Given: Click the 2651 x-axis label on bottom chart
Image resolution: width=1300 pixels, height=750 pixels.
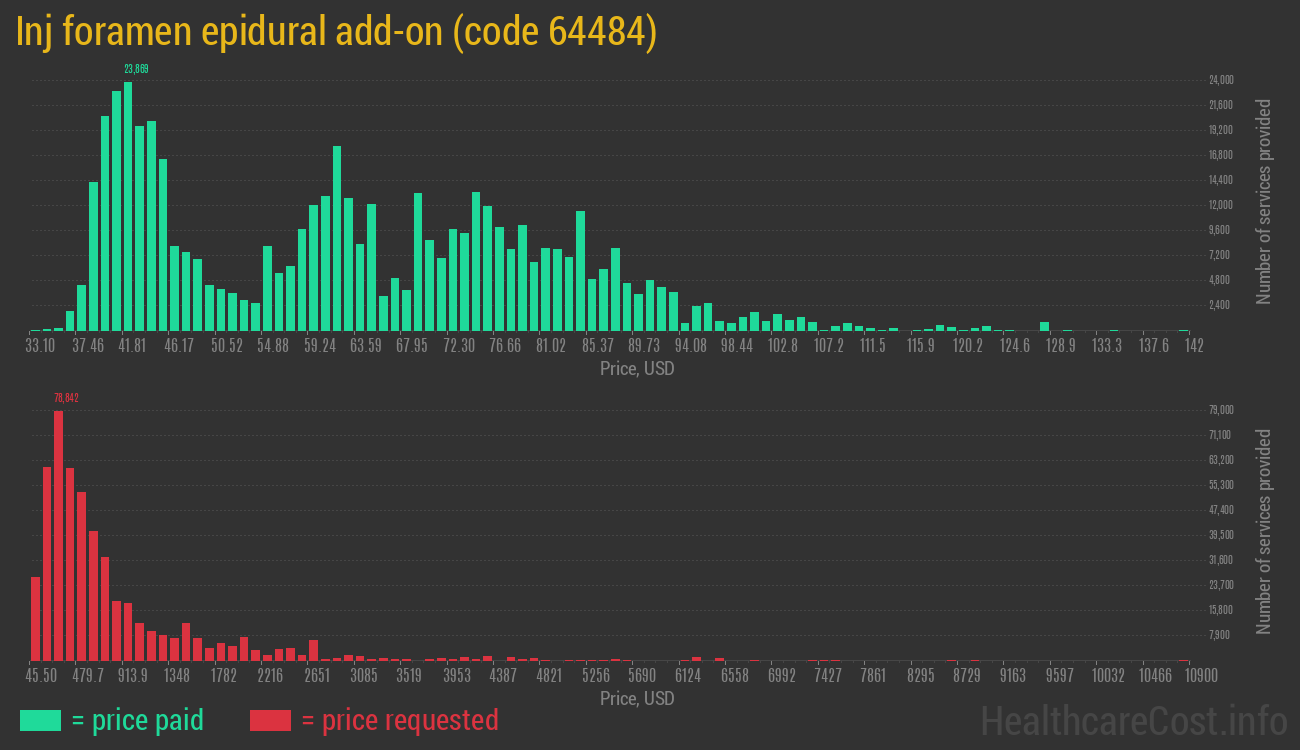Looking at the screenshot, I should point(317,676).
